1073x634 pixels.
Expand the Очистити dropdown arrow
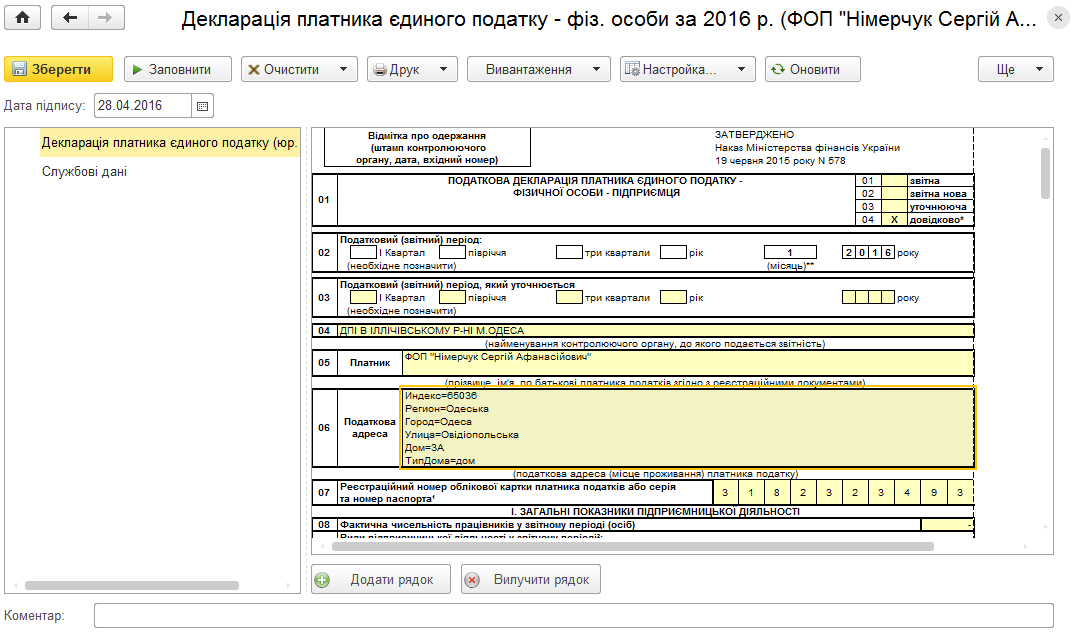click(x=344, y=69)
